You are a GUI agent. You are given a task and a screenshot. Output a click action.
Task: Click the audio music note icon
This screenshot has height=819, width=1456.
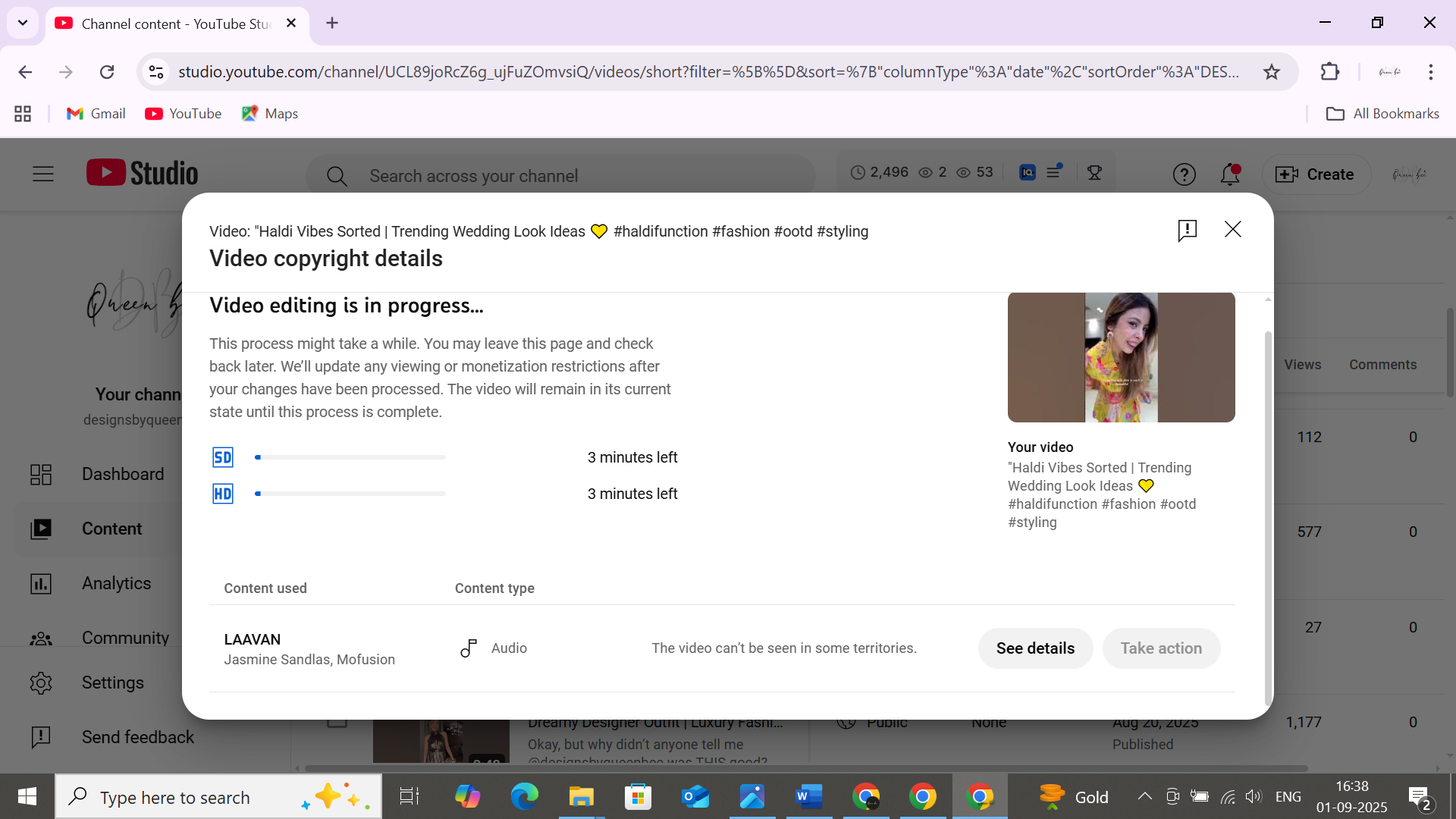click(469, 648)
